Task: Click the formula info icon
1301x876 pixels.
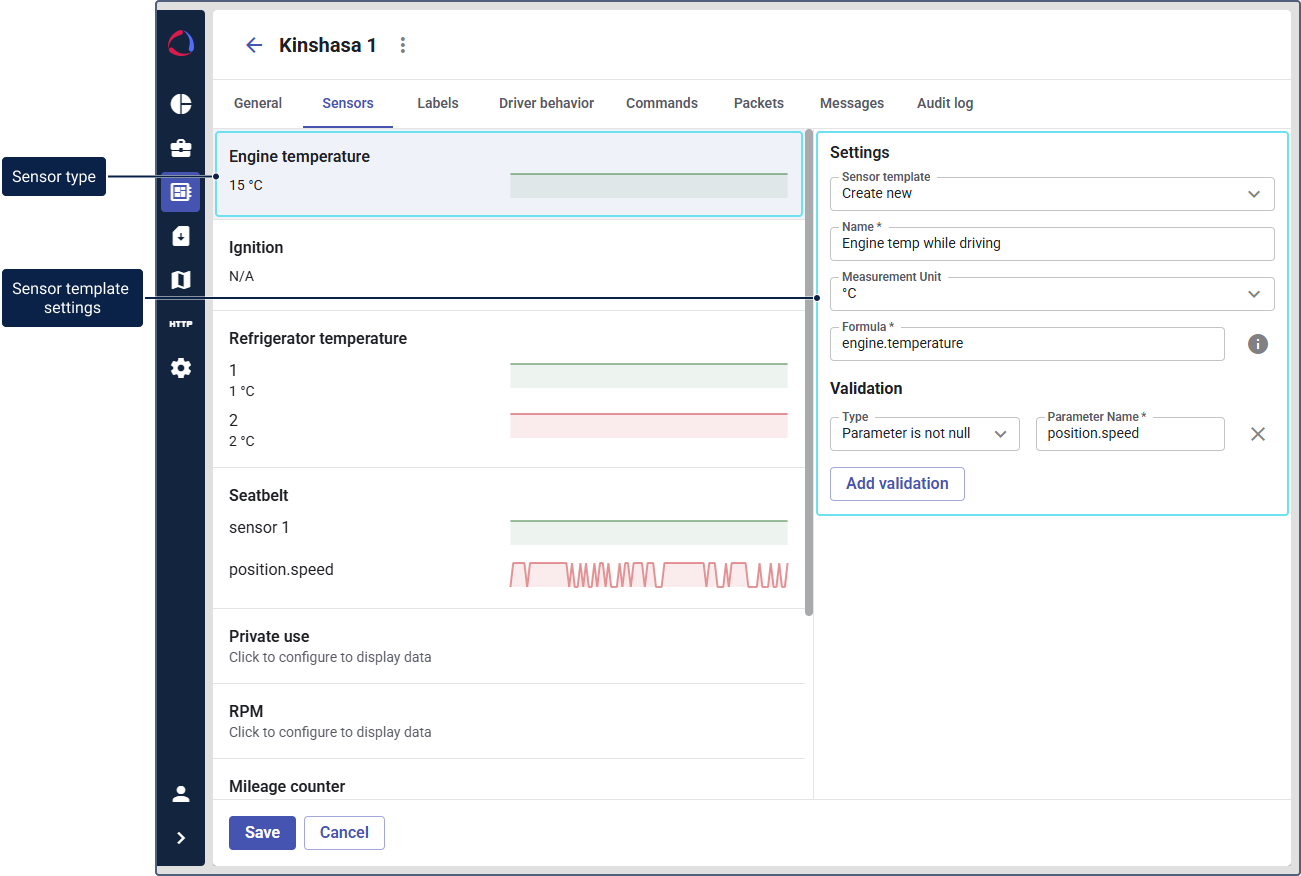Action: [1258, 344]
